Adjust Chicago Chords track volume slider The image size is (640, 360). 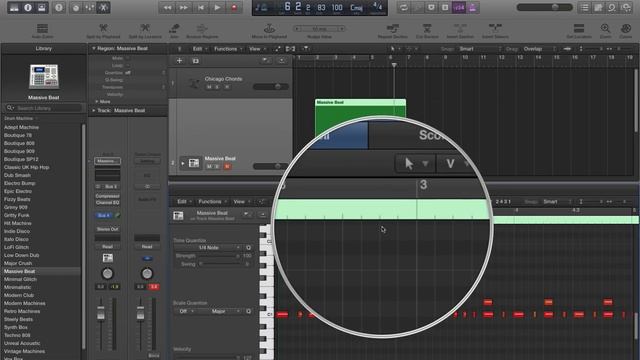click(x=271, y=87)
